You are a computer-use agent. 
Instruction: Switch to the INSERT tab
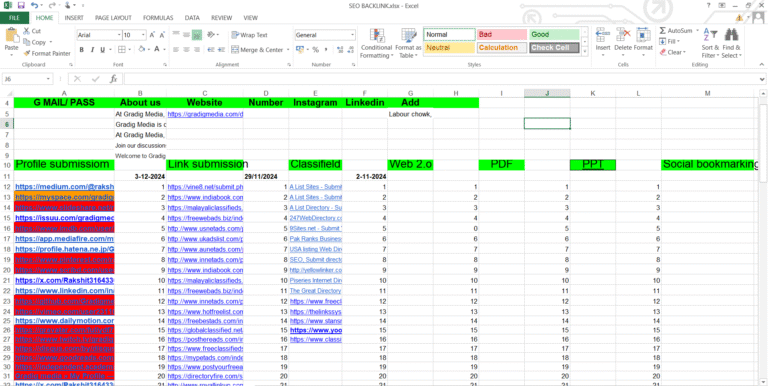click(x=74, y=18)
